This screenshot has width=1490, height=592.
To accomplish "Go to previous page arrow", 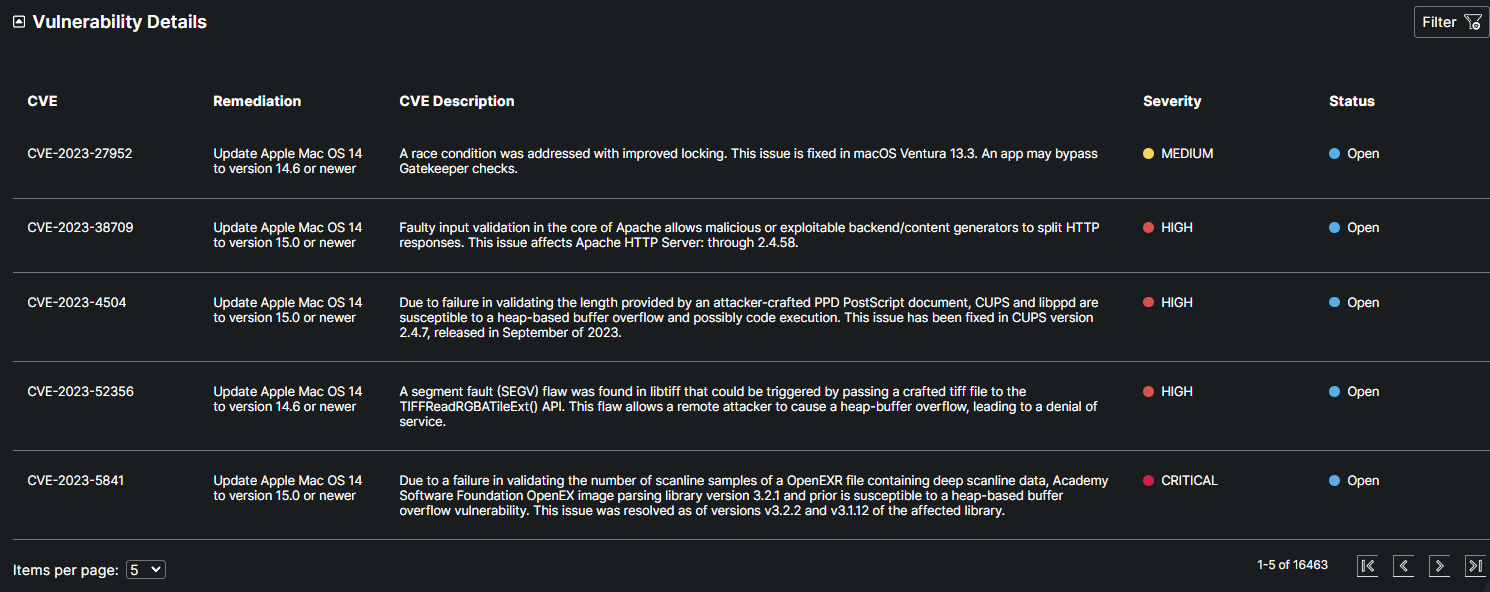I will [1404, 566].
